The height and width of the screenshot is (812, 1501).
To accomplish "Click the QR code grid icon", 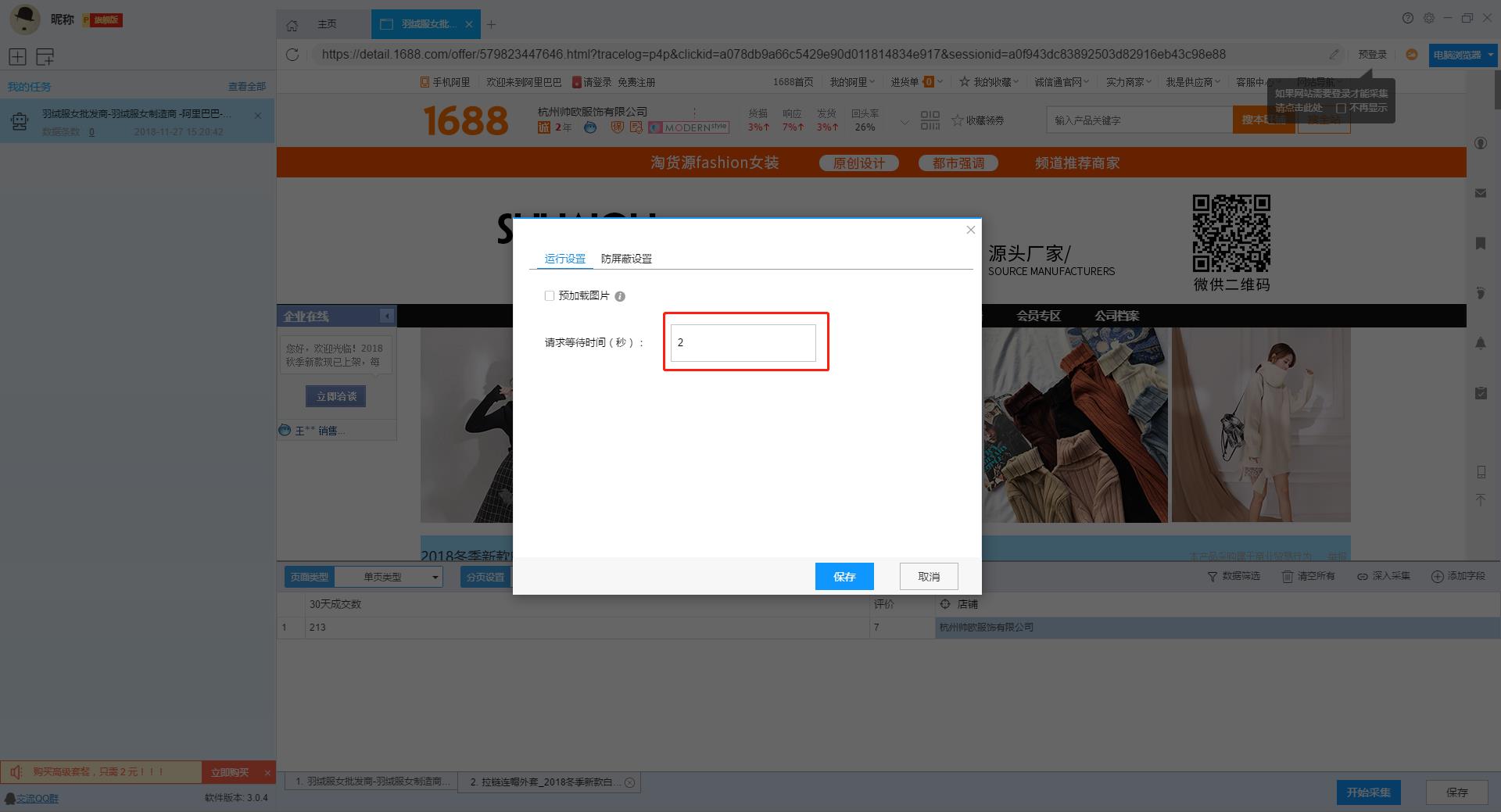I will click(x=930, y=120).
